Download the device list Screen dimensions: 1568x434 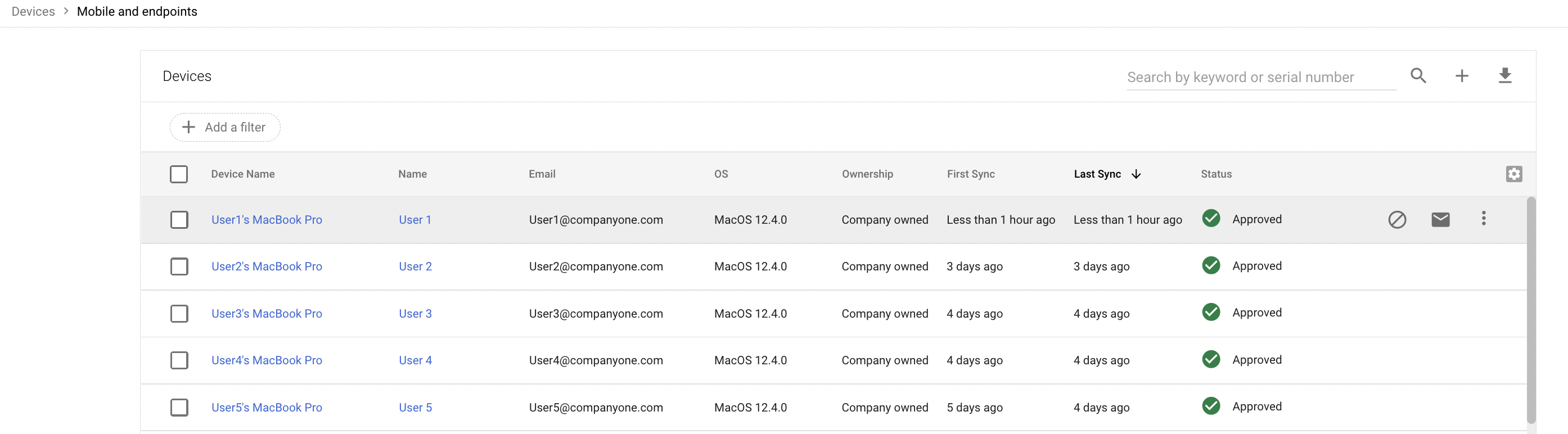(1506, 75)
